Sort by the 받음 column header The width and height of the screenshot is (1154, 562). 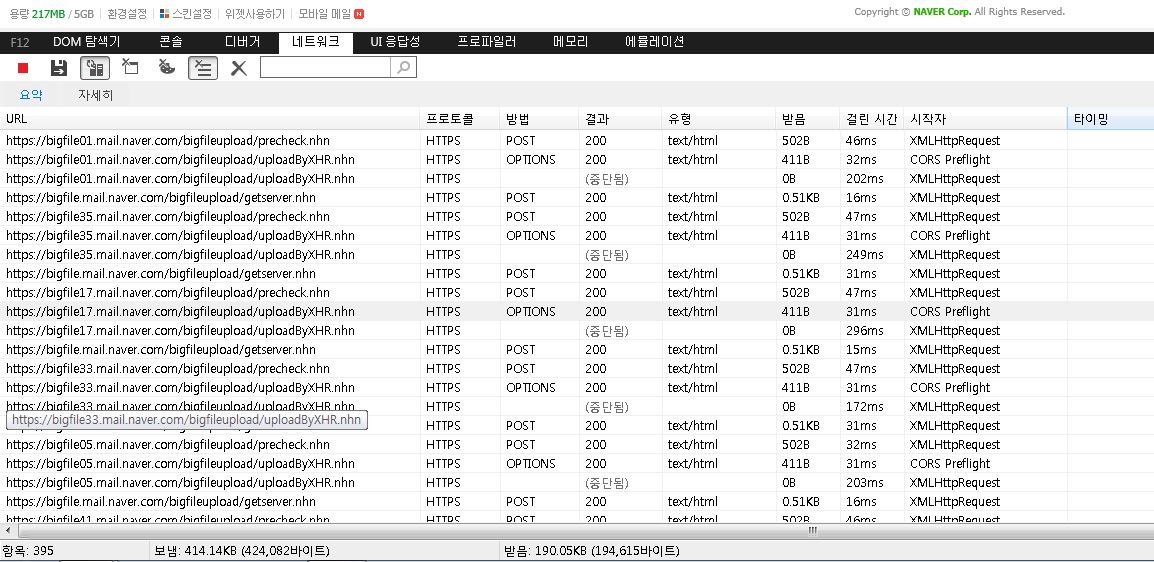(808, 118)
